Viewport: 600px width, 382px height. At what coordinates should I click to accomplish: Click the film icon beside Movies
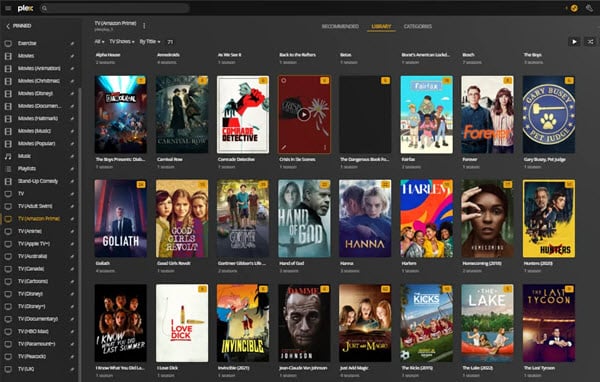(x=8, y=56)
